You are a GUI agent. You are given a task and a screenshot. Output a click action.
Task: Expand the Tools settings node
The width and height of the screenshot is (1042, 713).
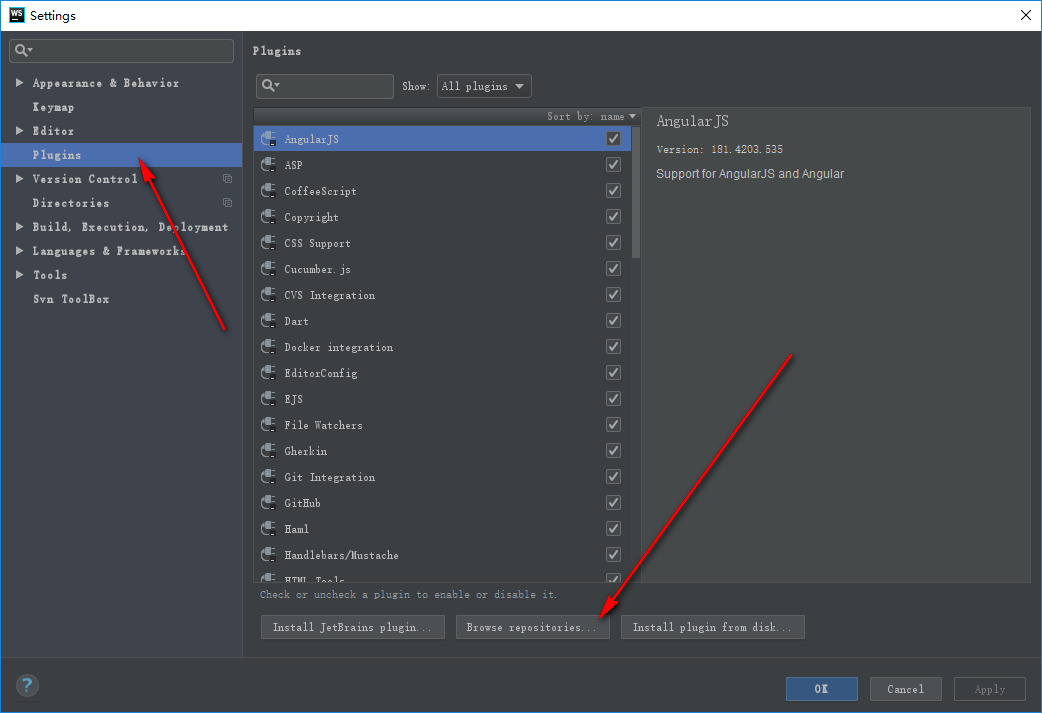pyautogui.click(x=19, y=274)
